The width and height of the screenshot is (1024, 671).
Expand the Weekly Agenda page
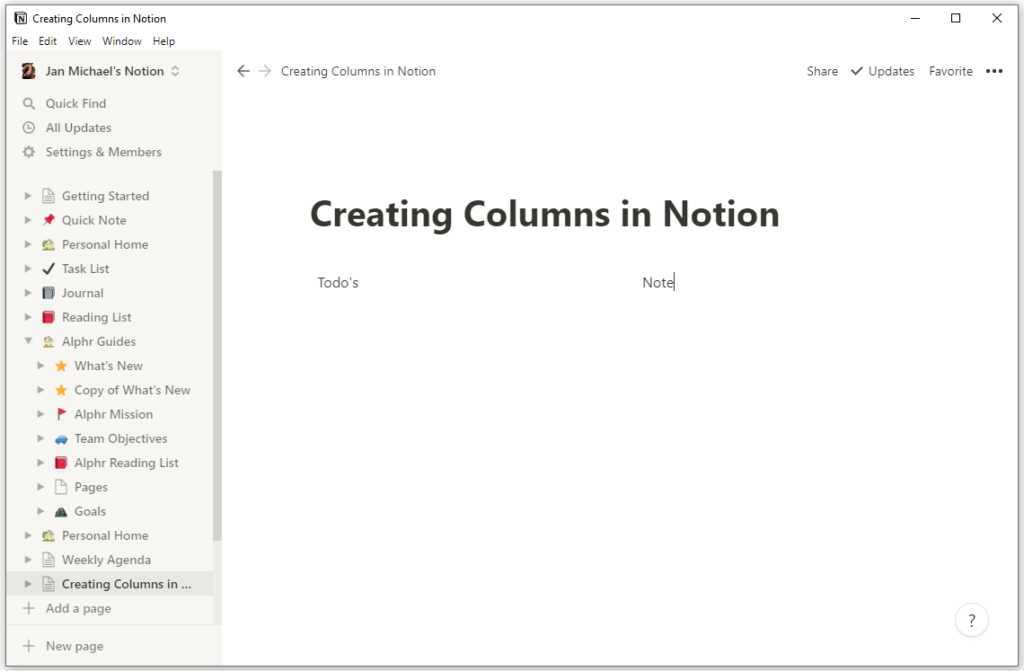[27, 559]
